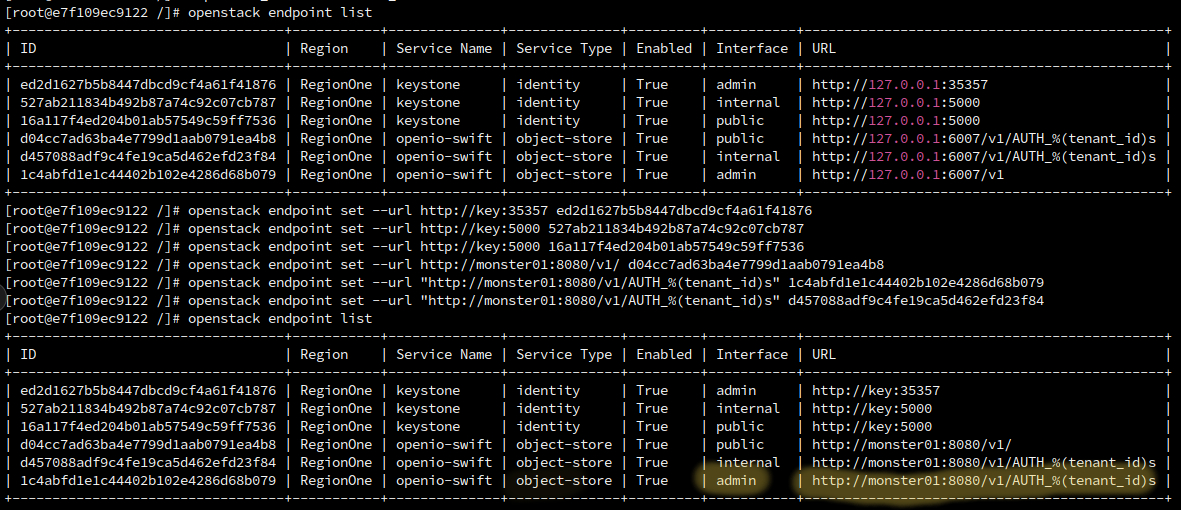Viewport: 1181px width, 510px height.
Task: Click the Service Type header in first table
Action: pos(564,48)
